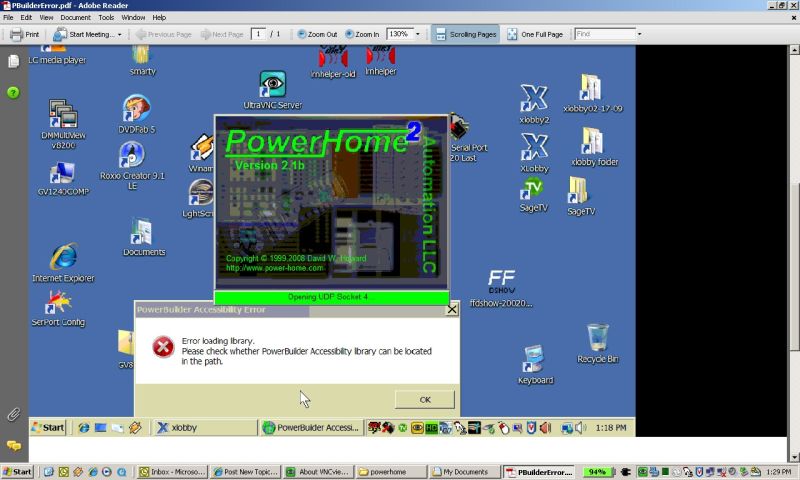Click the Zoom Out button

tap(317, 34)
